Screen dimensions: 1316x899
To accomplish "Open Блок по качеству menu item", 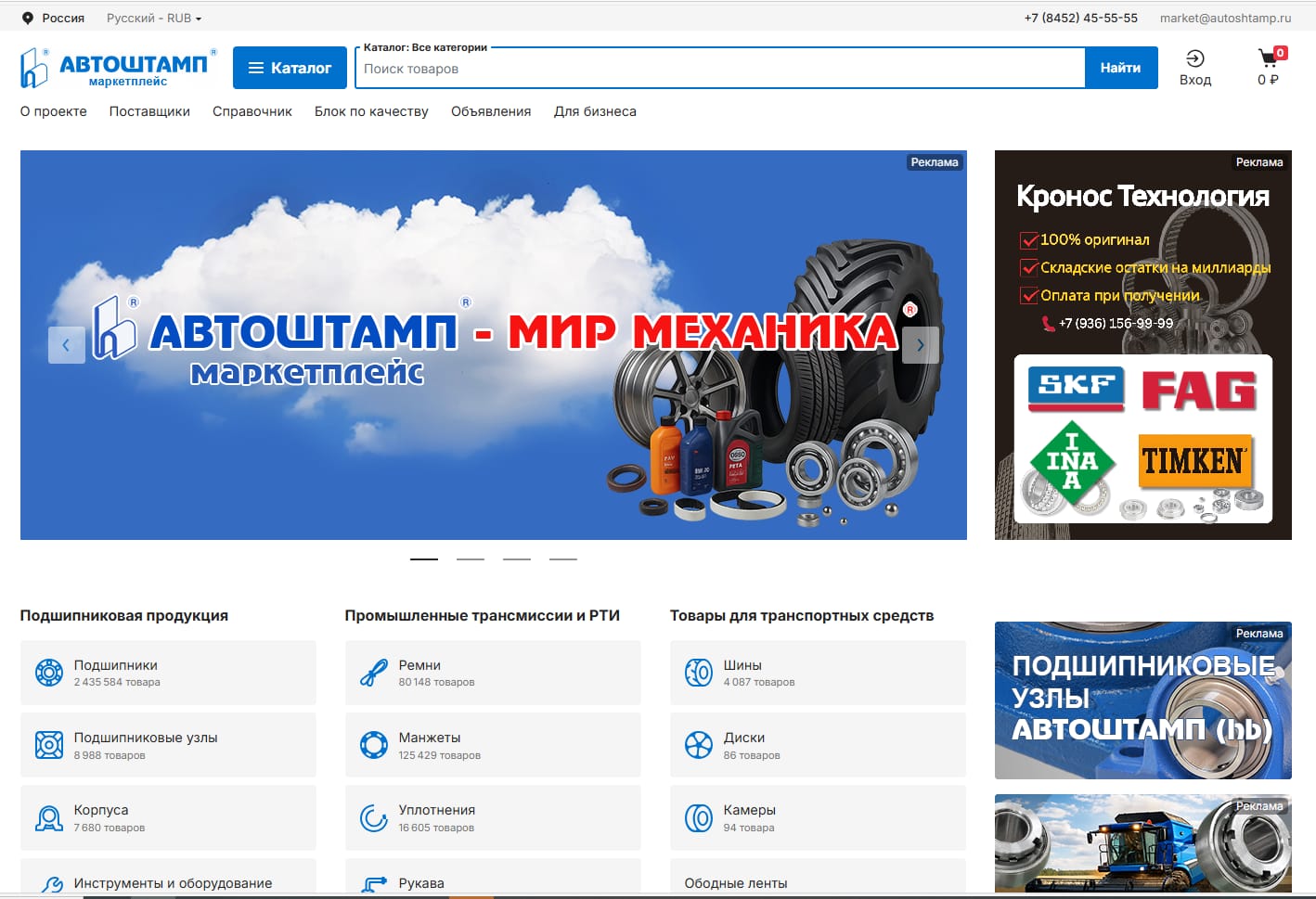I will (371, 111).
